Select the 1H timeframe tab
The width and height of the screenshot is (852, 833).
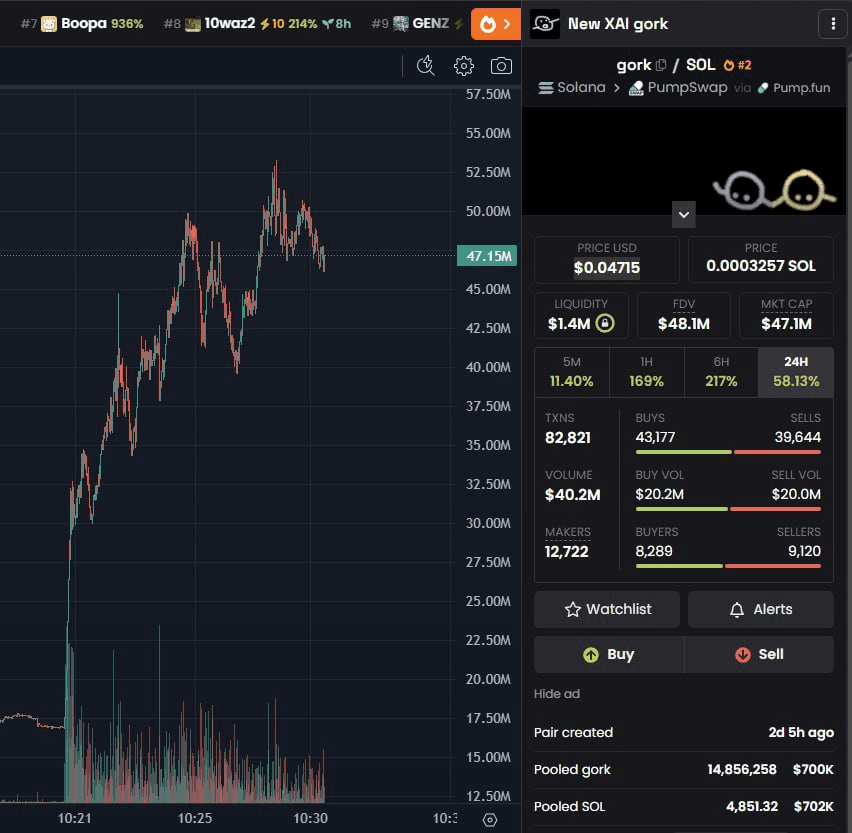pos(646,373)
